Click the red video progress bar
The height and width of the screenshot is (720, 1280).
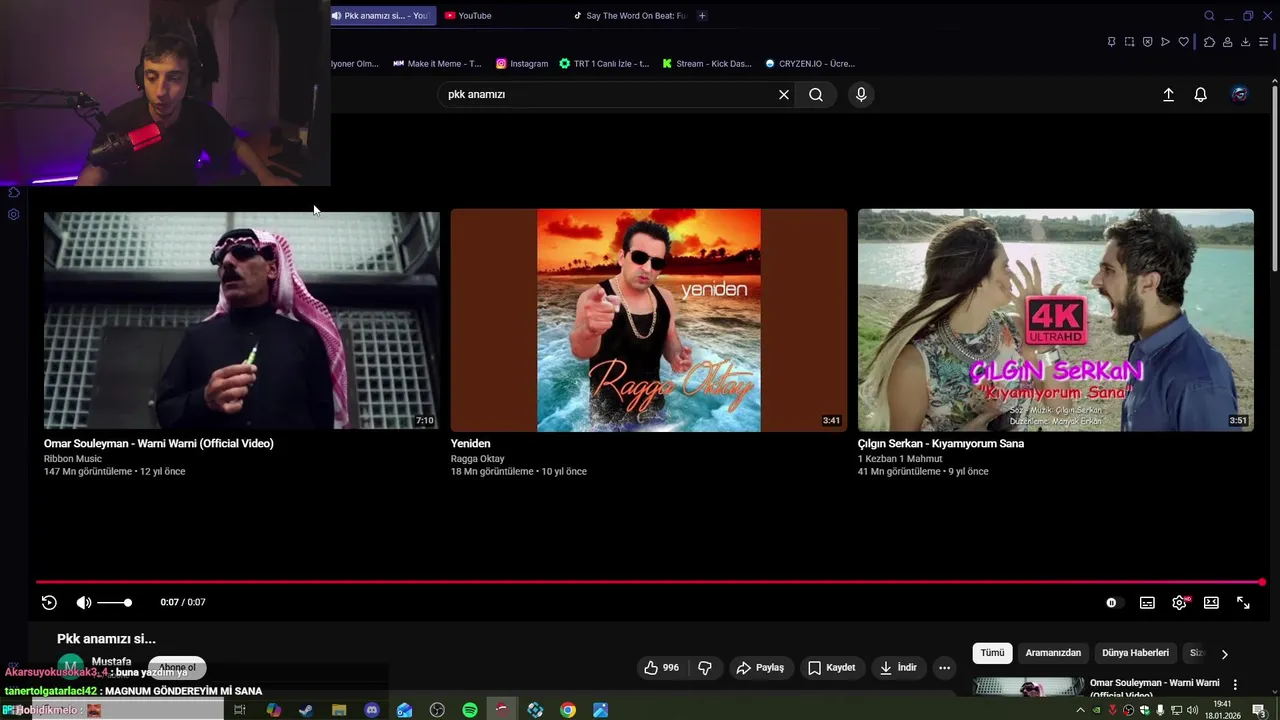[x=650, y=582]
